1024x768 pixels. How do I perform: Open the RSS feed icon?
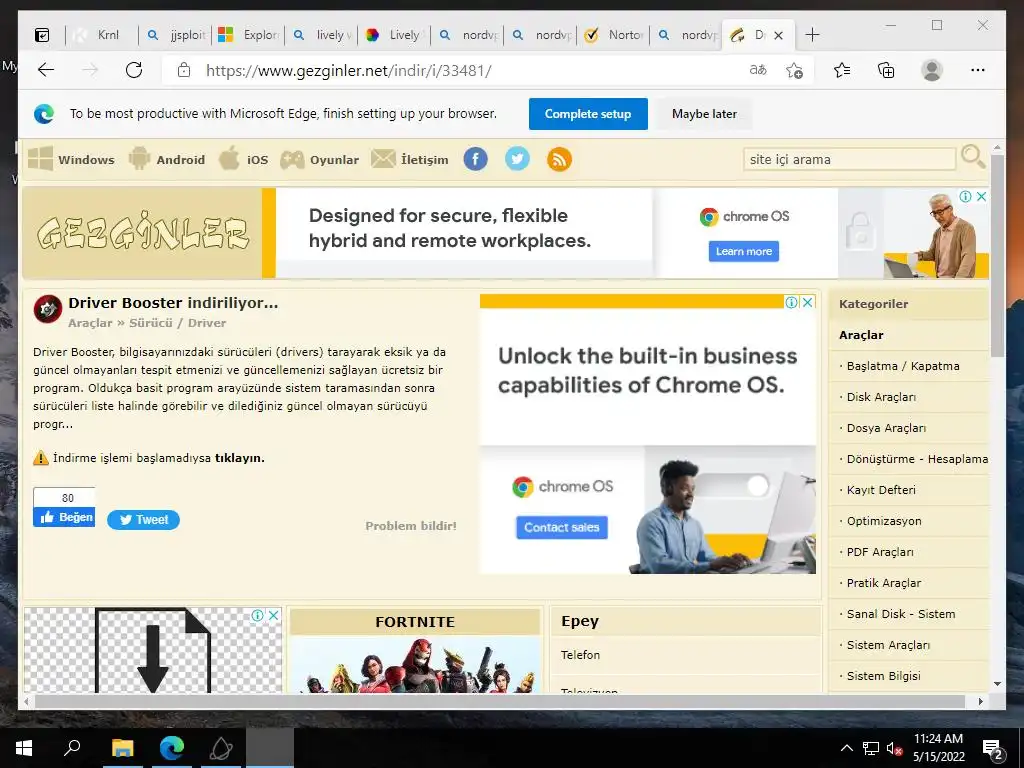coord(559,159)
